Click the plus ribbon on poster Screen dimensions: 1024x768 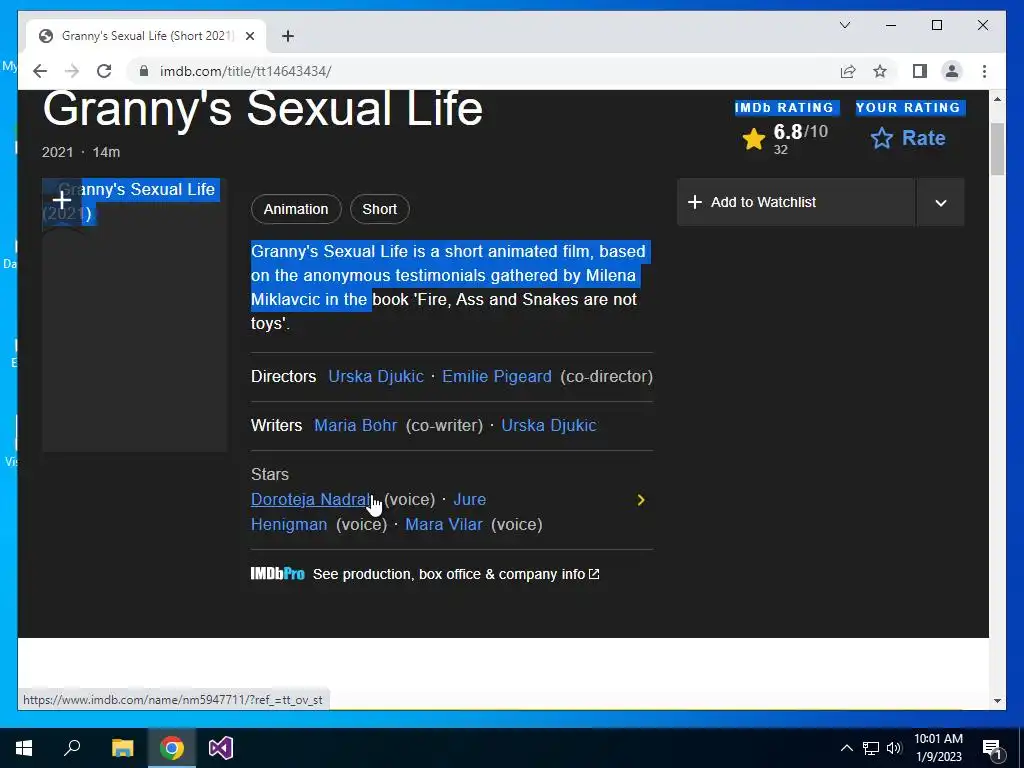click(61, 201)
